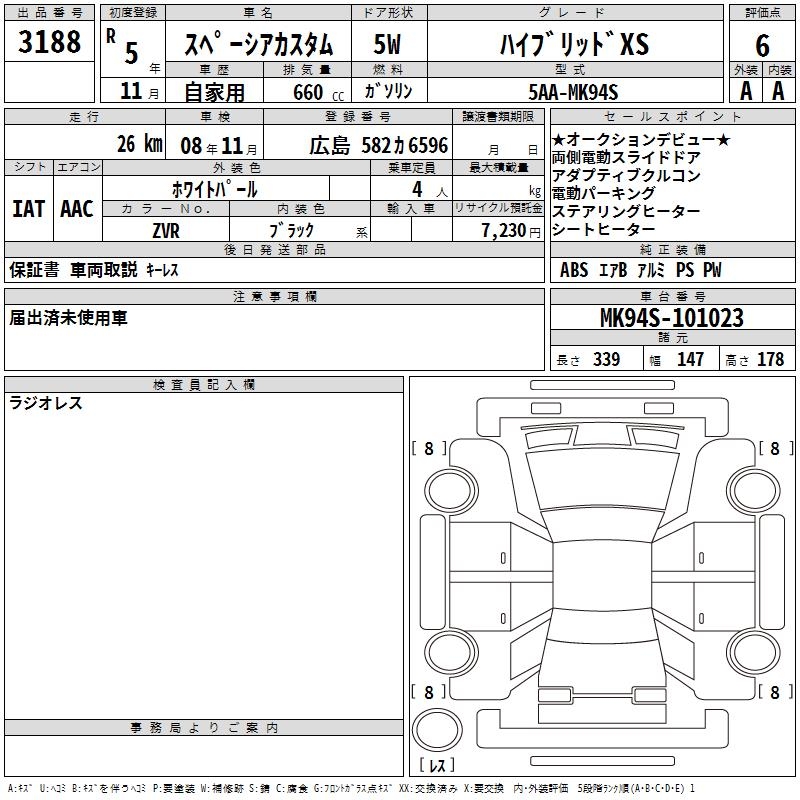
Task: Click the seating capacity 4 人
Action: [x=430, y=190]
